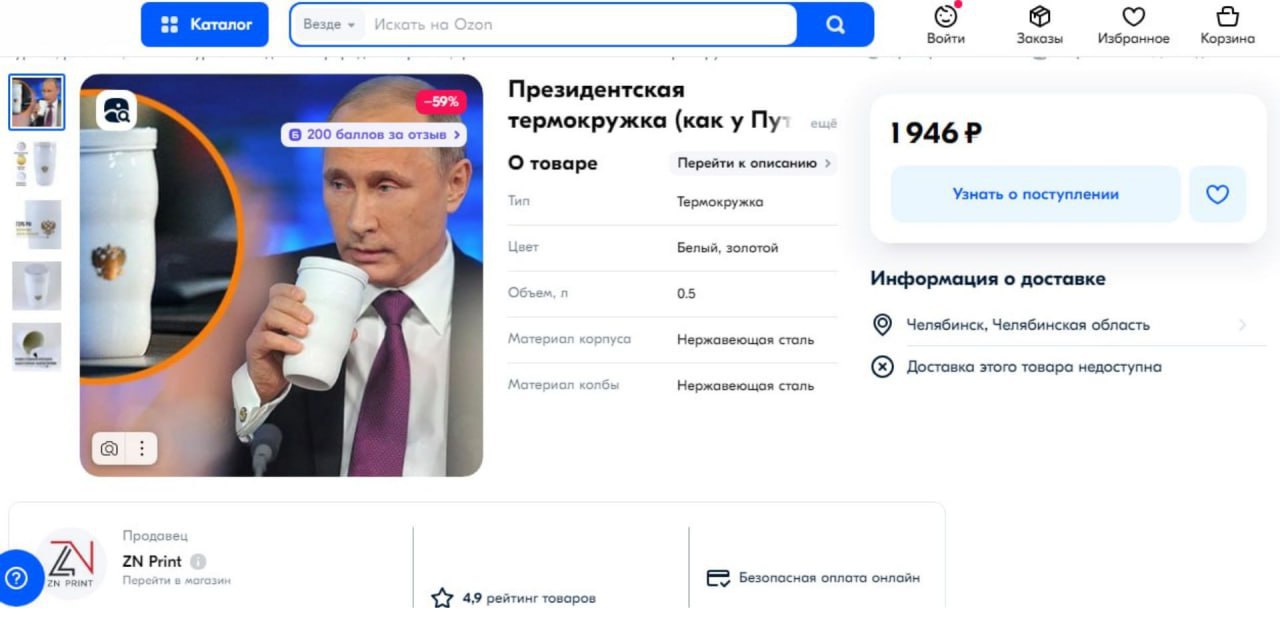The height and width of the screenshot is (617, 1280).
Task: Open the Каталог menu
Action: pos(205,24)
